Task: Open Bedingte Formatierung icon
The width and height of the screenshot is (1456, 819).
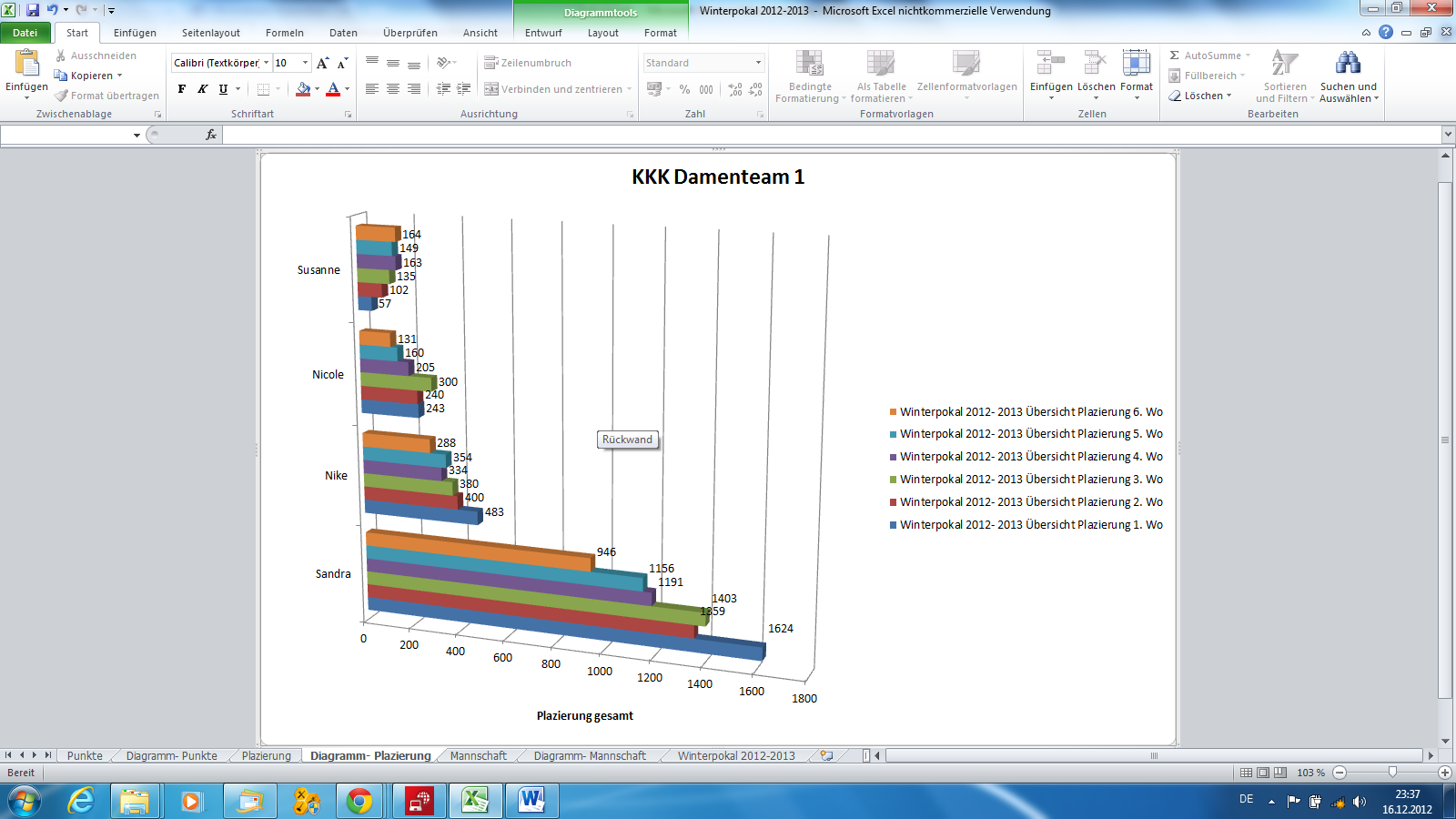Action: point(809,64)
